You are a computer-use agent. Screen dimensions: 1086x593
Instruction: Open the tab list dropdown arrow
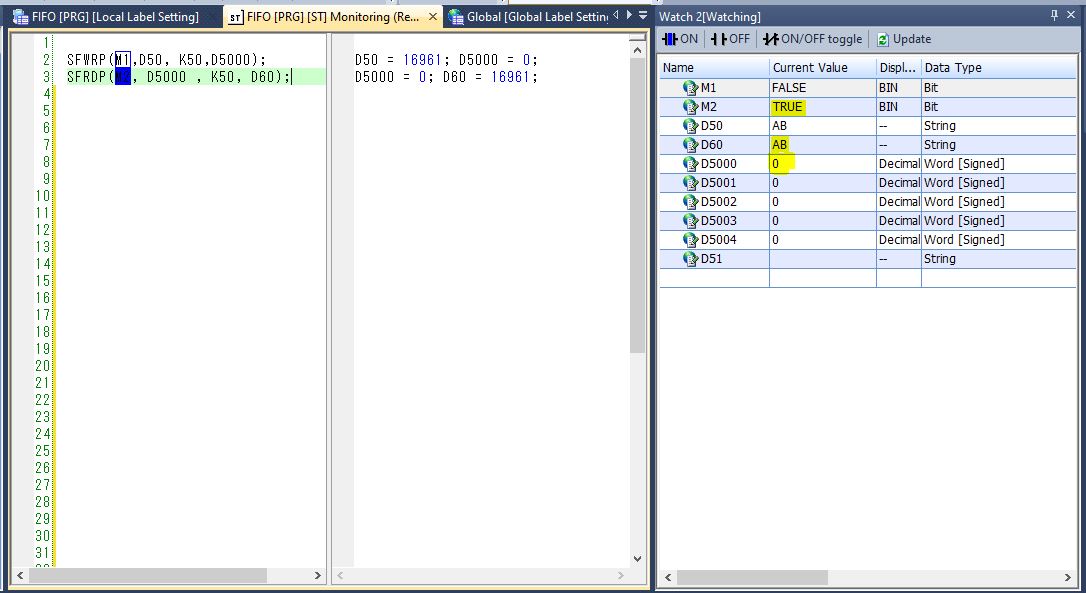643,15
